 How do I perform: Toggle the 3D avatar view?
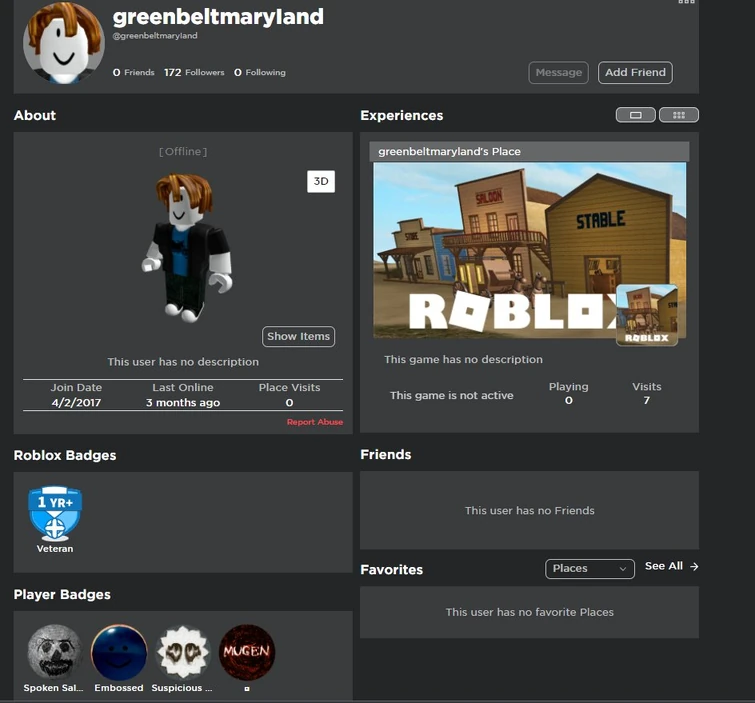pos(321,182)
